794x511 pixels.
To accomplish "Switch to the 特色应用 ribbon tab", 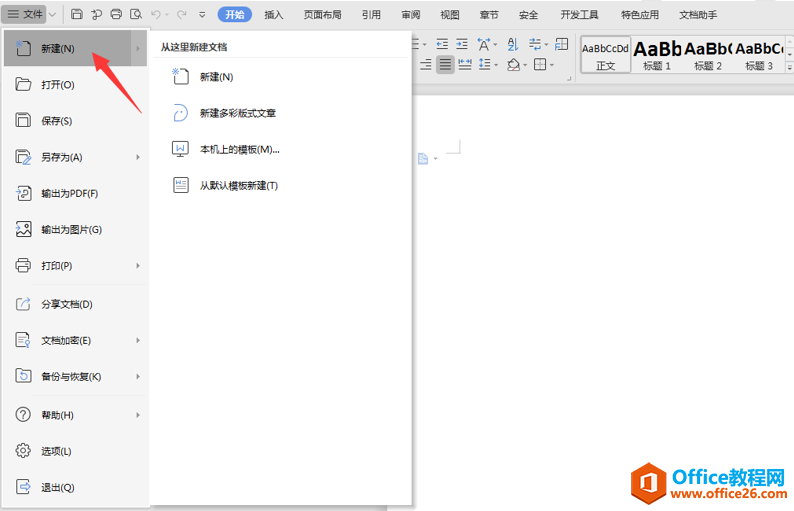I will point(640,15).
